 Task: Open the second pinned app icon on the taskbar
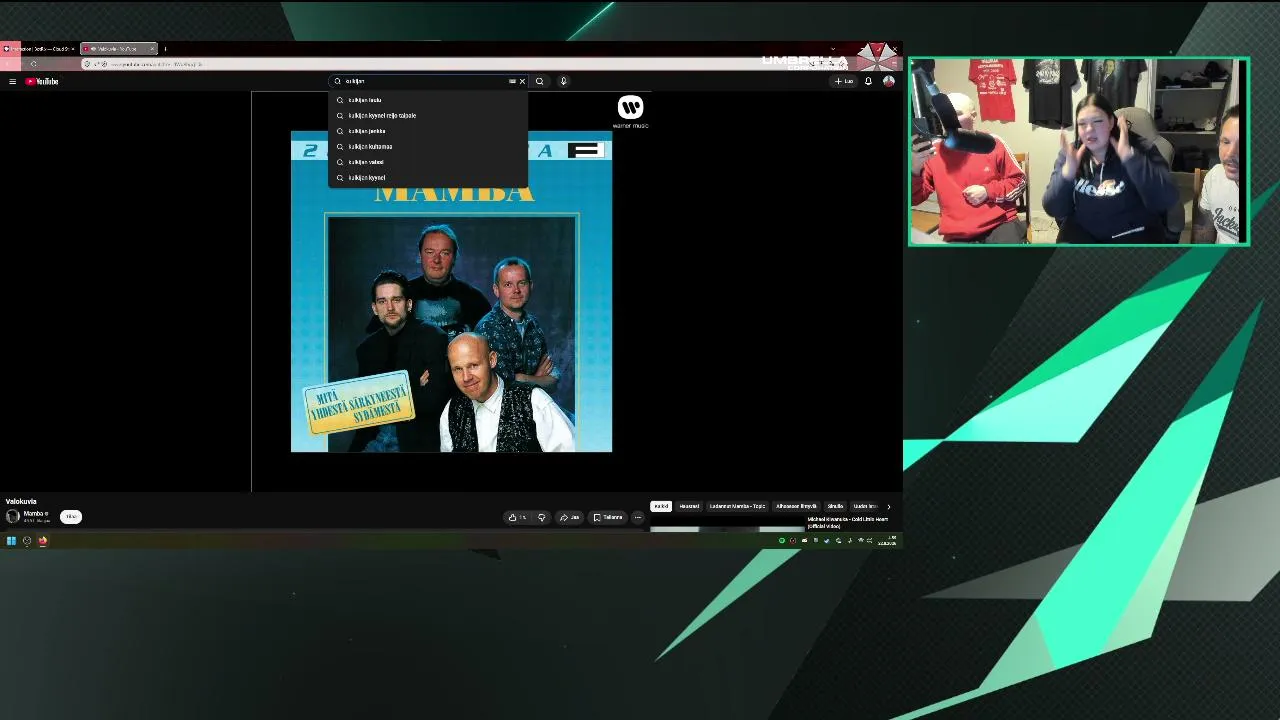27,541
